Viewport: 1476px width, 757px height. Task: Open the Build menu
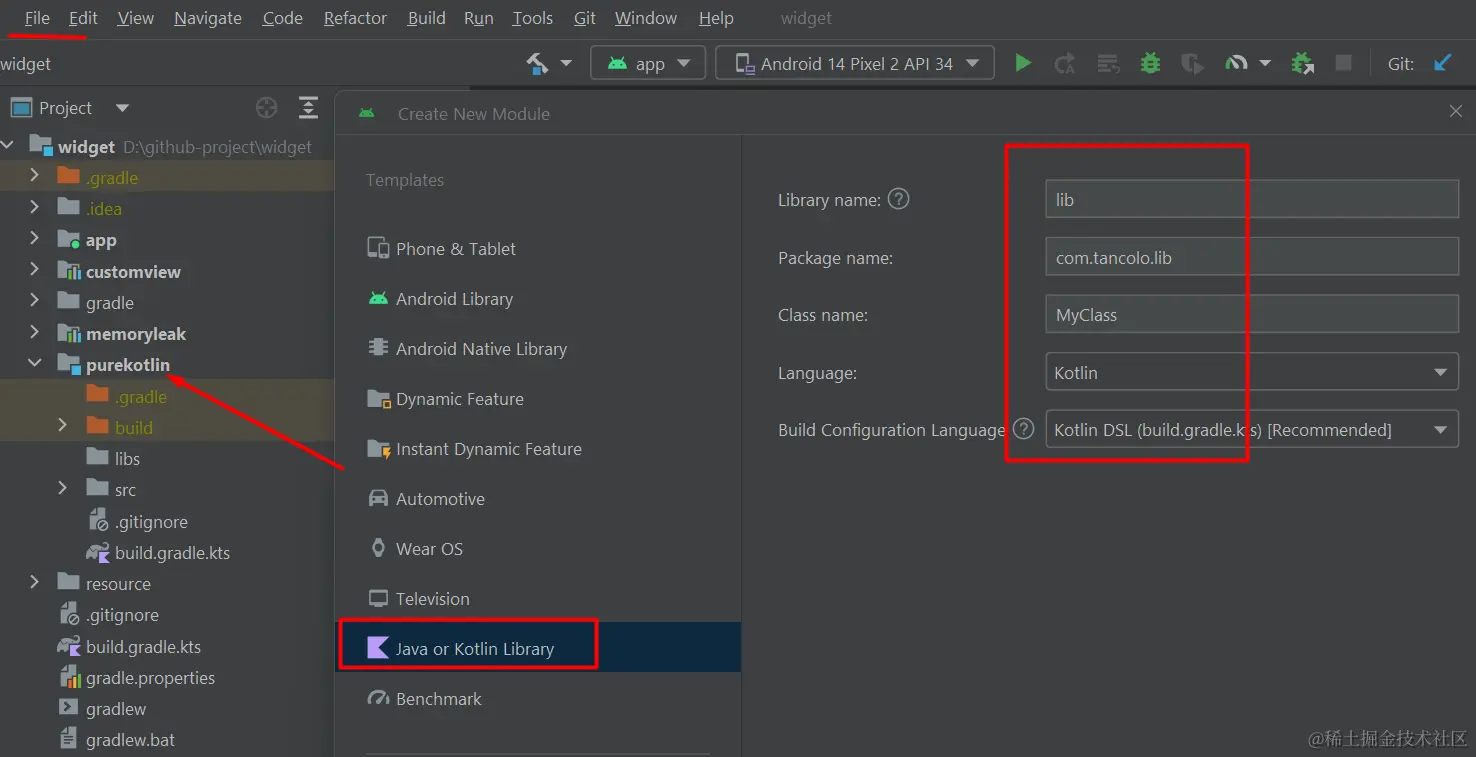[x=426, y=18]
